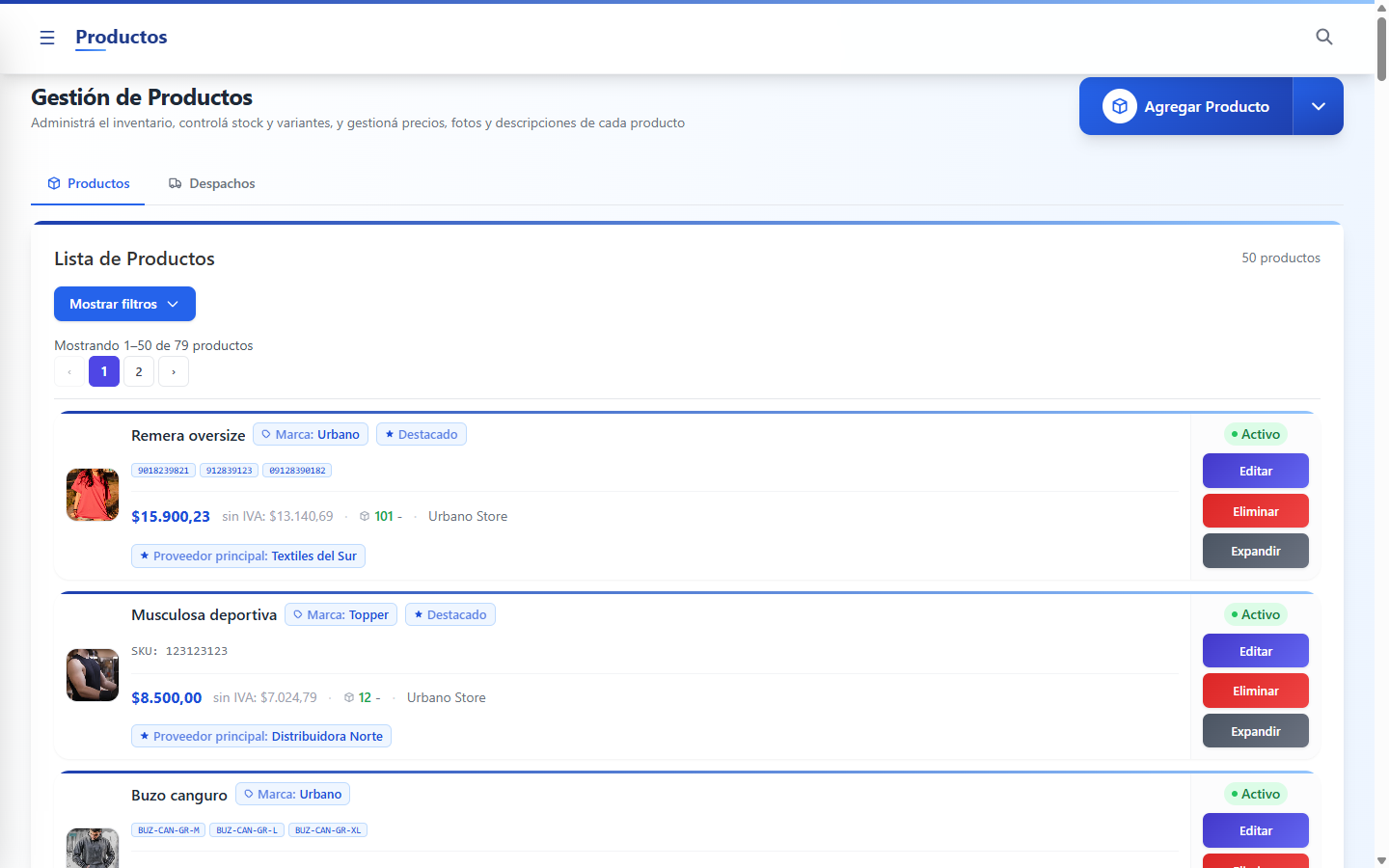The height and width of the screenshot is (868, 1389).
Task: Click the stock box icon beside 12
Action: coord(349,697)
